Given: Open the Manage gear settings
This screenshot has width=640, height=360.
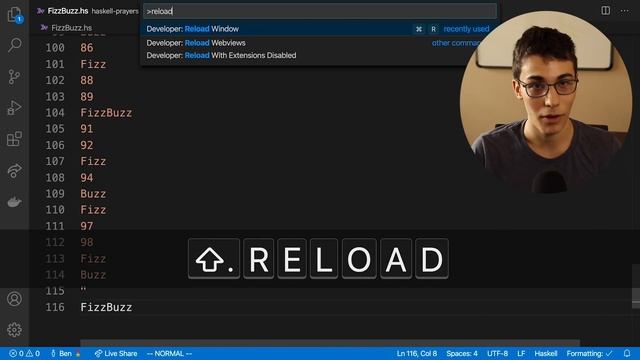Looking at the screenshot, I should (14, 329).
